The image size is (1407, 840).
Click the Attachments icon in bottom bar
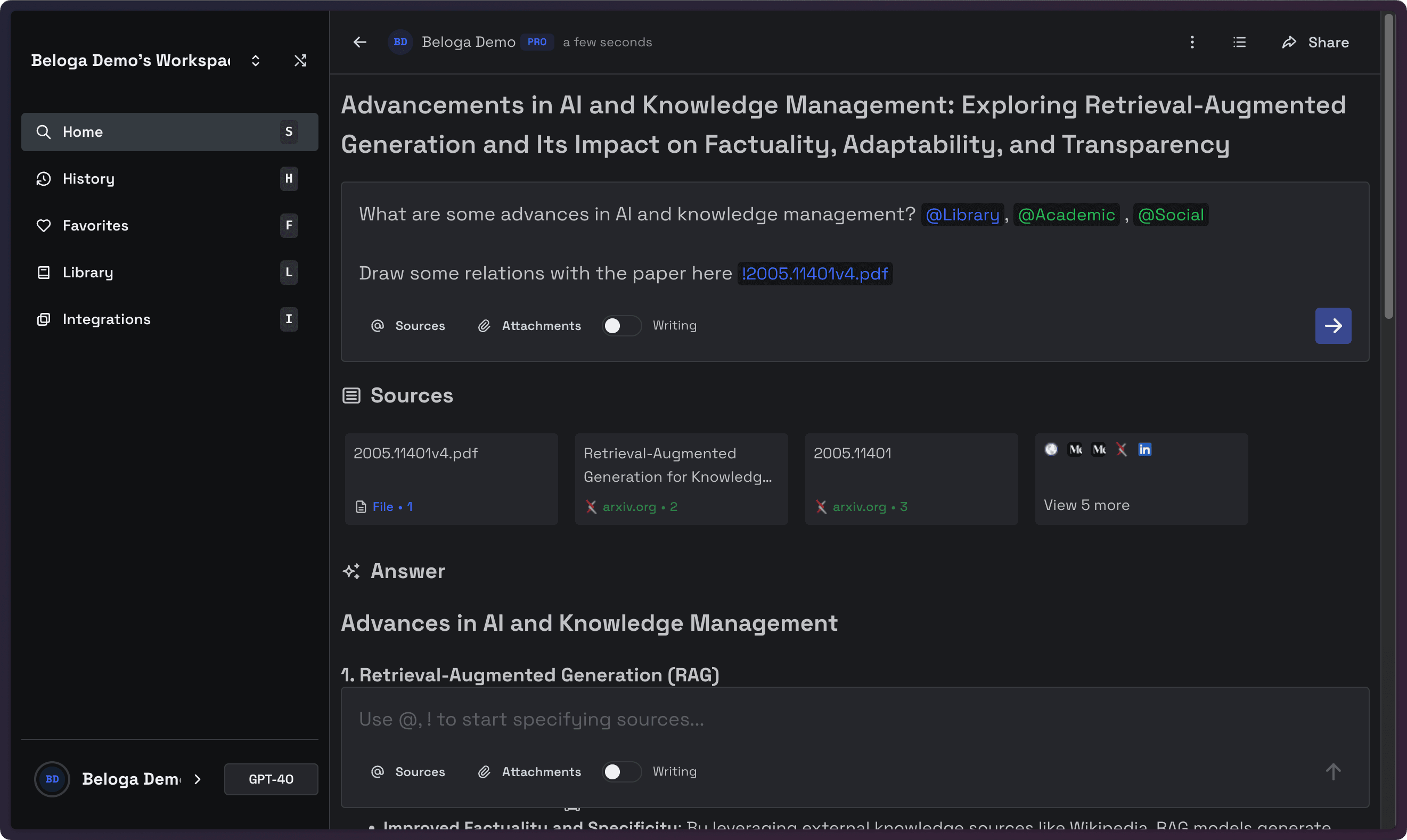485,772
